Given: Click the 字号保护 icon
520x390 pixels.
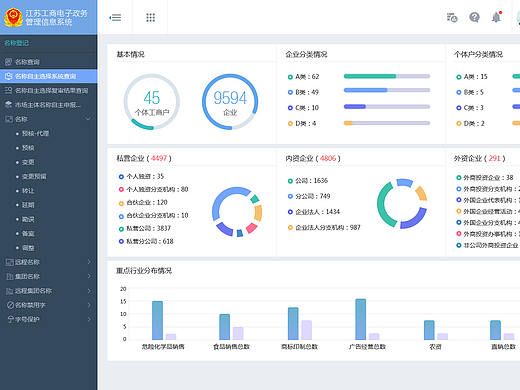Looking at the screenshot, I should point(10,319).
